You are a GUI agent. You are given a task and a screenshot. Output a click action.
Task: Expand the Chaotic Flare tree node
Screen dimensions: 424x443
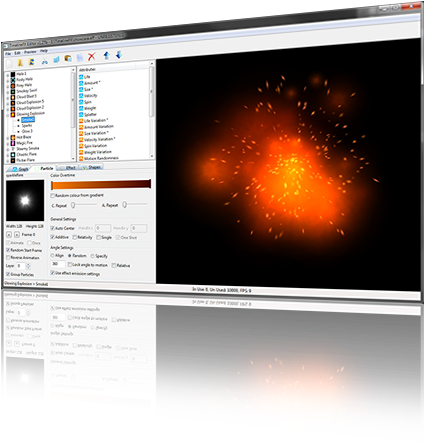coord(8,155)
